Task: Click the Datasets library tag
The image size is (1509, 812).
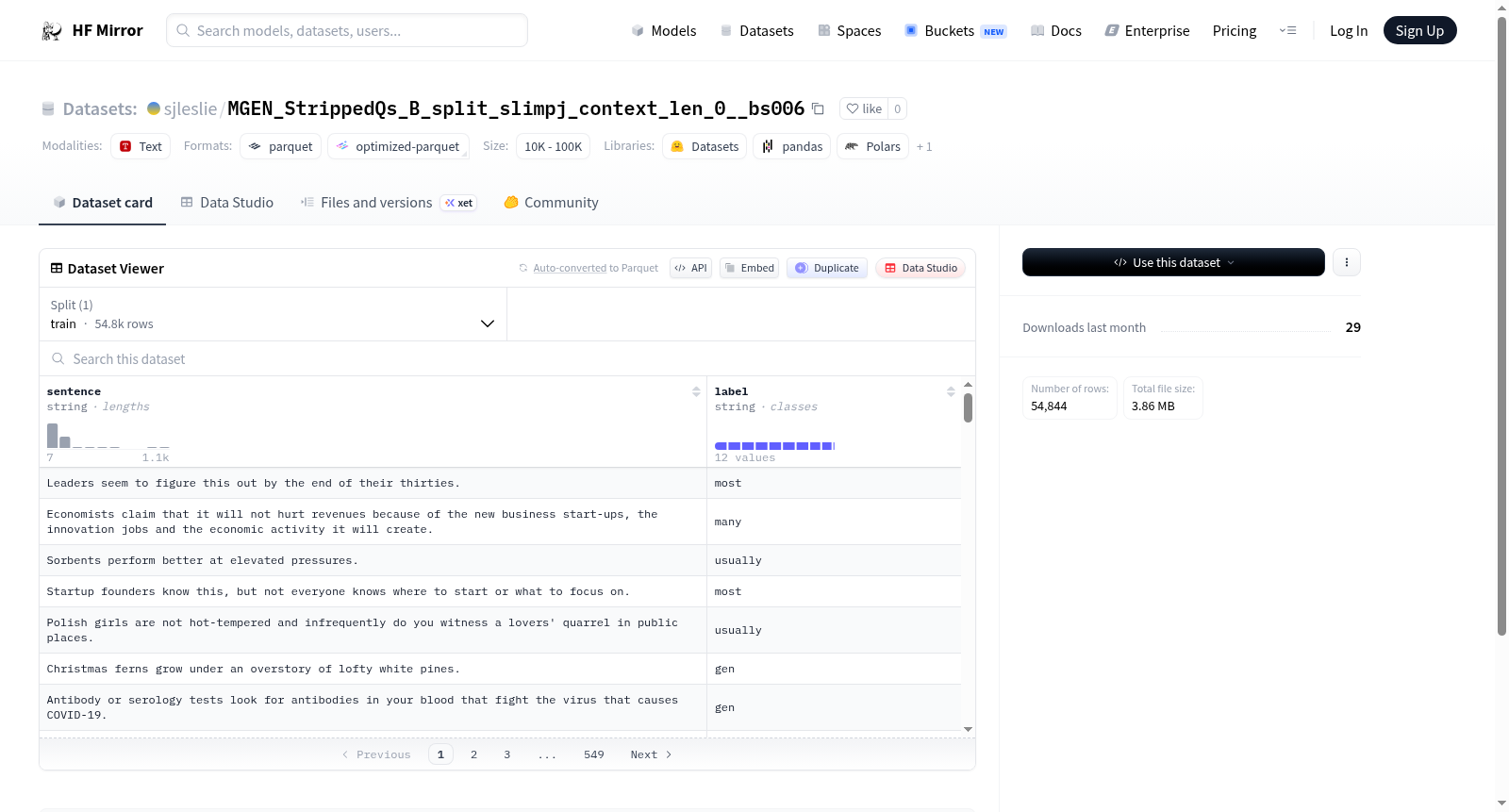Action: [x=705, y=146]
